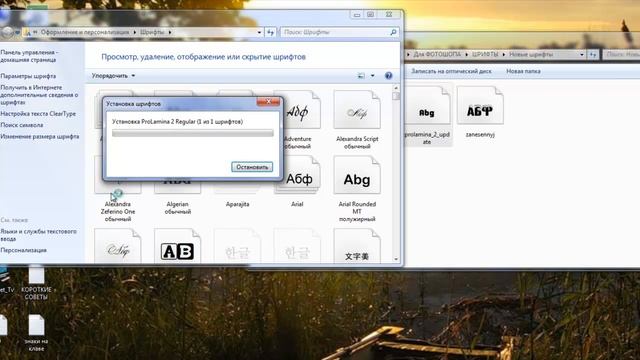
Task: Open the Упорядочить dropdown menu
Action: [x=113, y=76]
